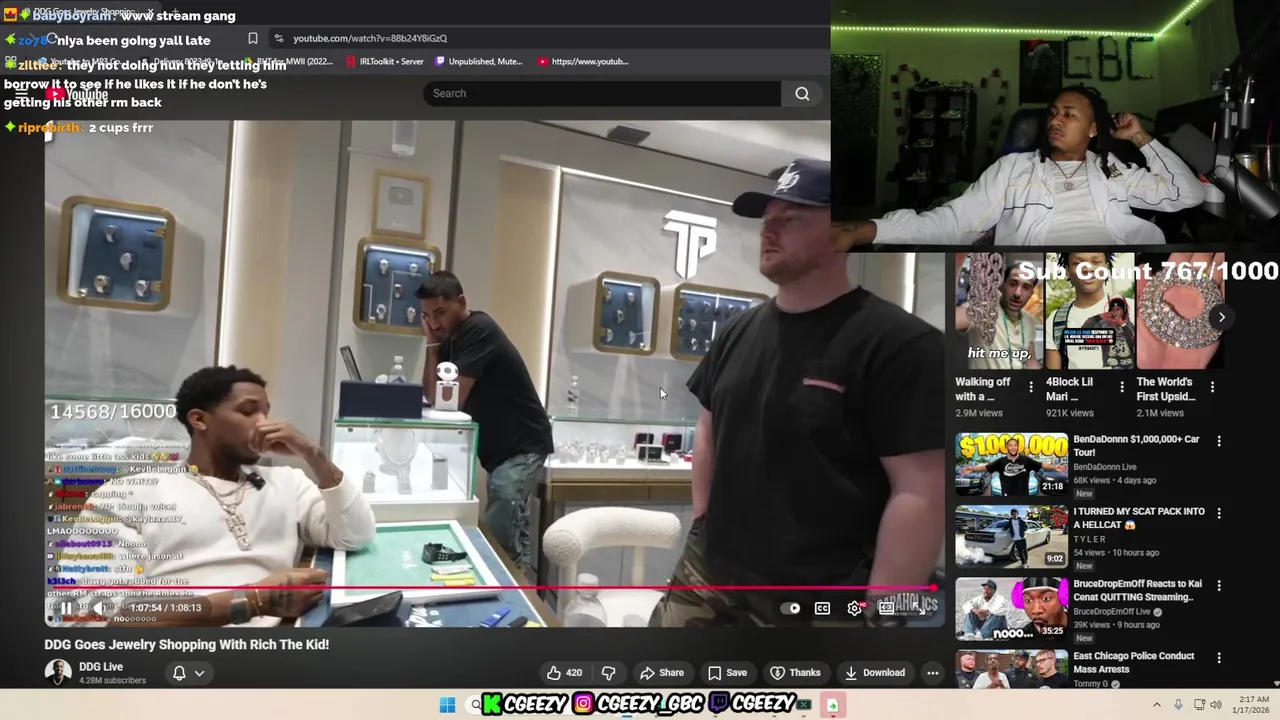Image resolution: width=1280 pixels, height=720 pixels.
Task: Click the browser address bar URL
Action: [370, 38]
